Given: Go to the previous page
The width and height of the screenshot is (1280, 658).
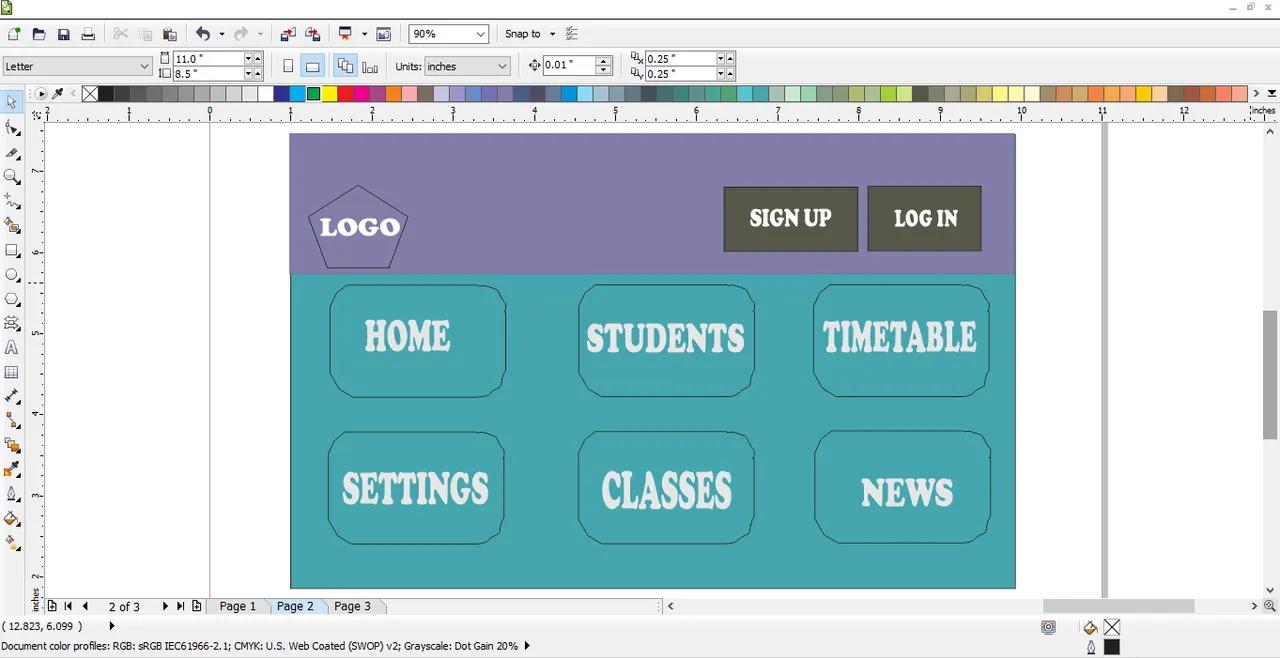Looking at the screenshot, I should coord(85,606).
